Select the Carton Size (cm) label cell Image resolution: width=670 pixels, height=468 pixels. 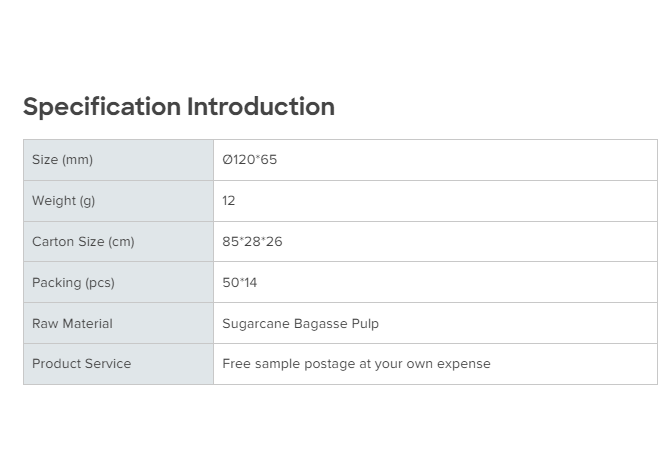118,242
